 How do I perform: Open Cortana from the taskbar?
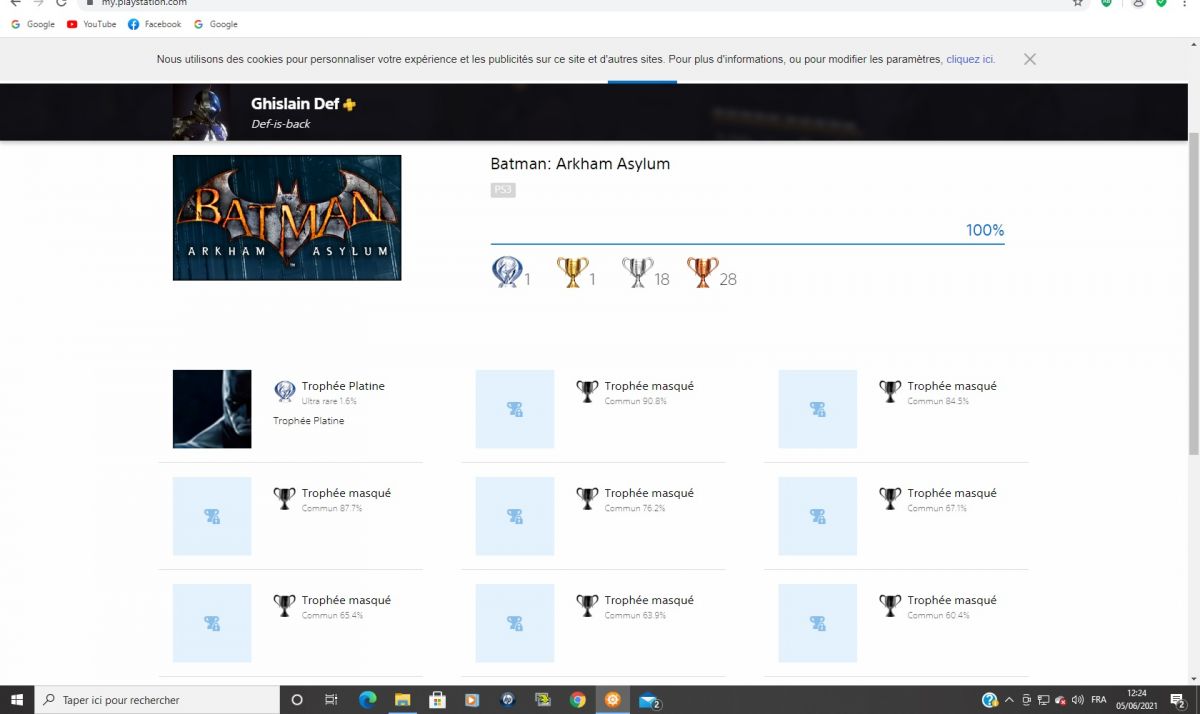(x=297, y=700)
